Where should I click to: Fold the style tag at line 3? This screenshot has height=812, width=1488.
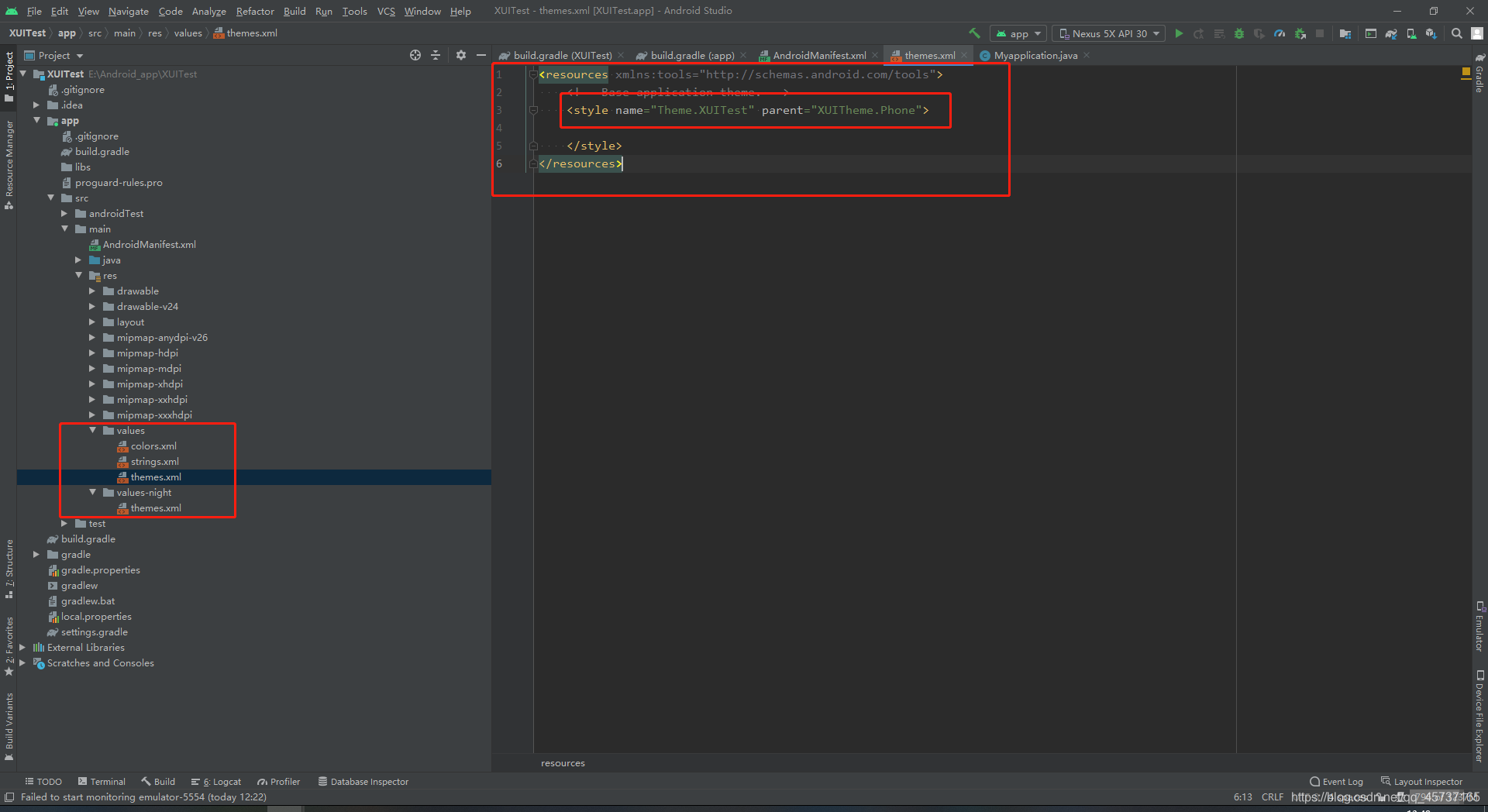coord(533,110)
